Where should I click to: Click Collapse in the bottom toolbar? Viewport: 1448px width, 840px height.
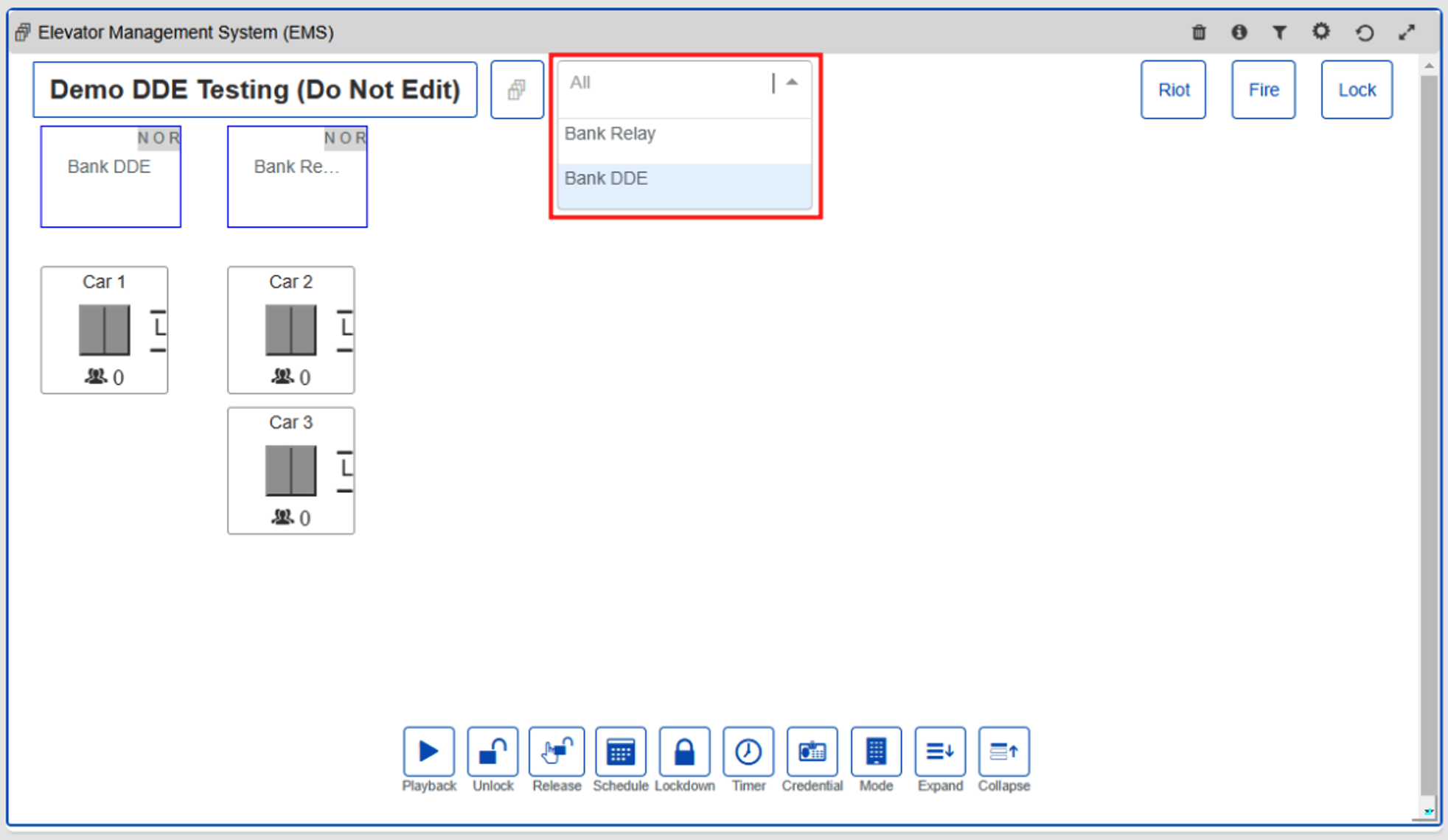pyautogui.click(x=1003, y=752)
